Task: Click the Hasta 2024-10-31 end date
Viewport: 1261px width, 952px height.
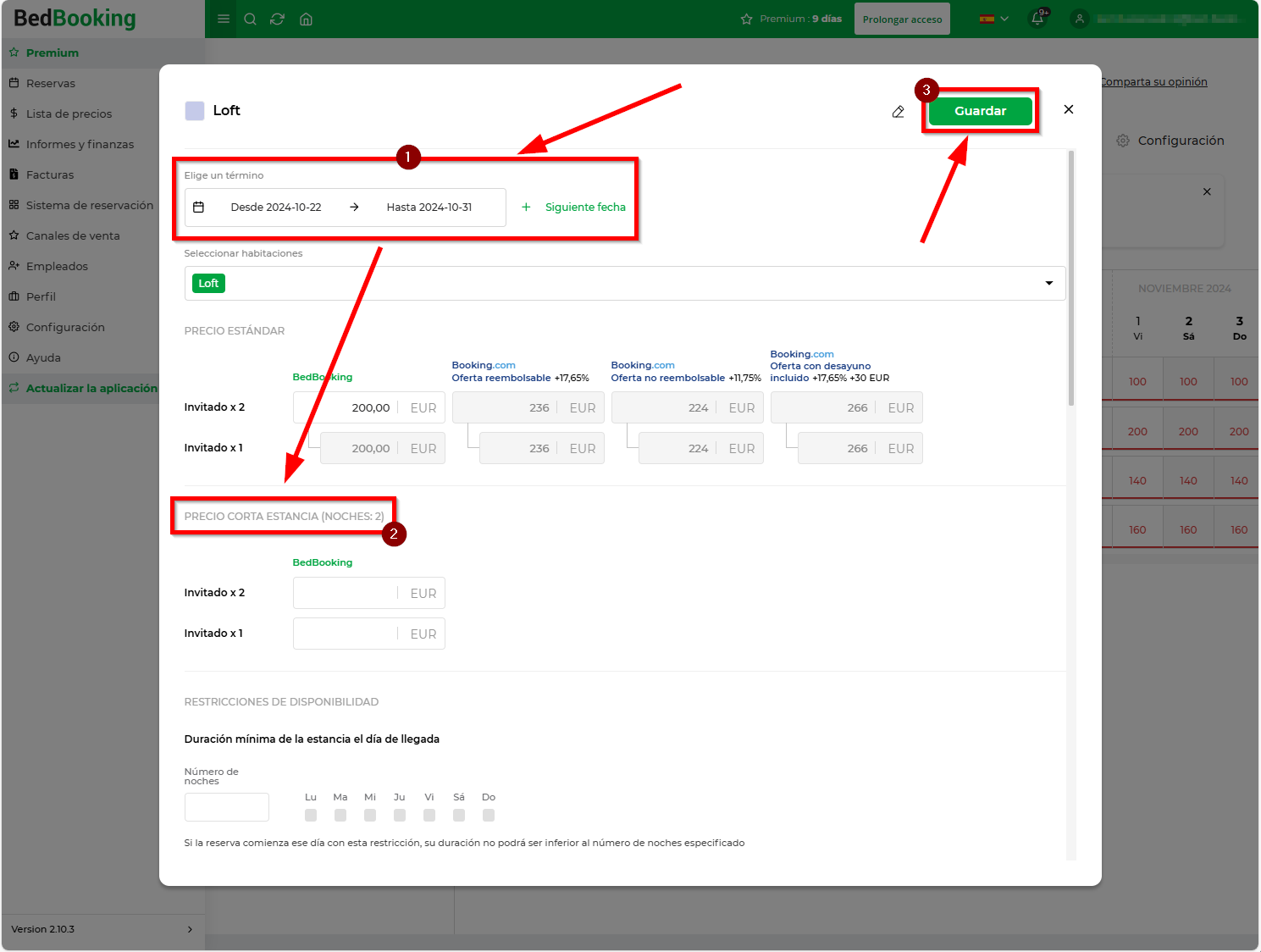Action: coord(429,207)
